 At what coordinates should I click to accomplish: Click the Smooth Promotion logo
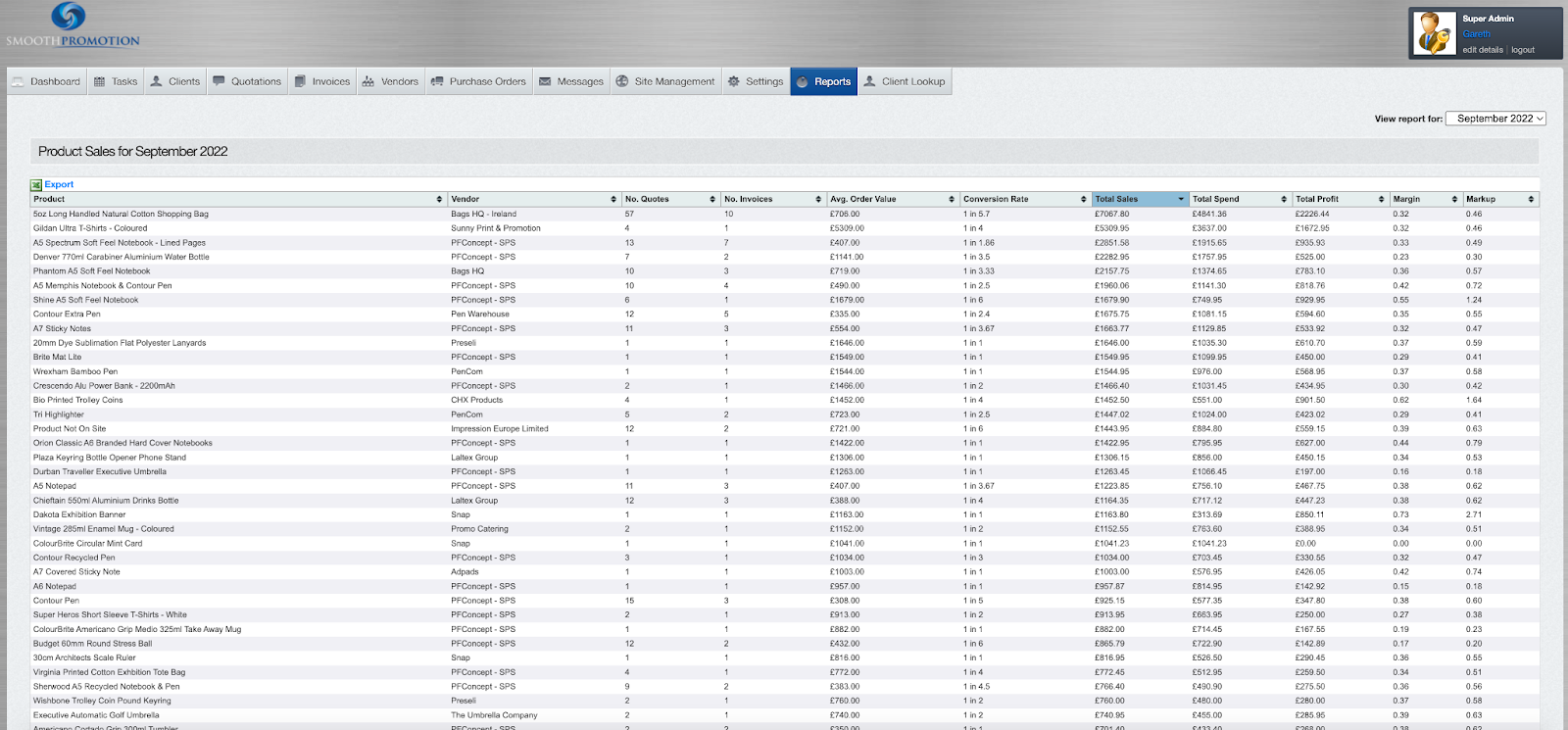(x=72, y=25)
